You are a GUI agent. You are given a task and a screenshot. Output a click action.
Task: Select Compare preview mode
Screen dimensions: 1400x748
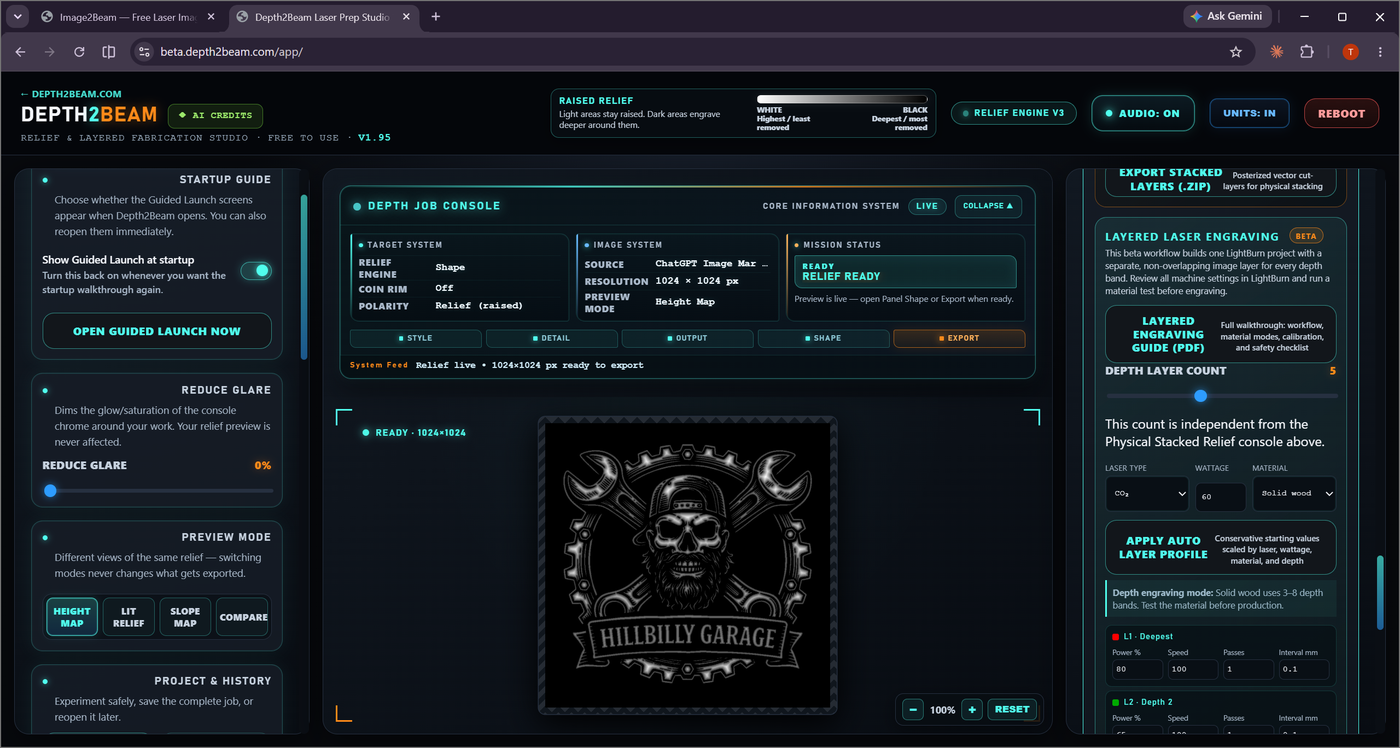(x=243, y=617)
